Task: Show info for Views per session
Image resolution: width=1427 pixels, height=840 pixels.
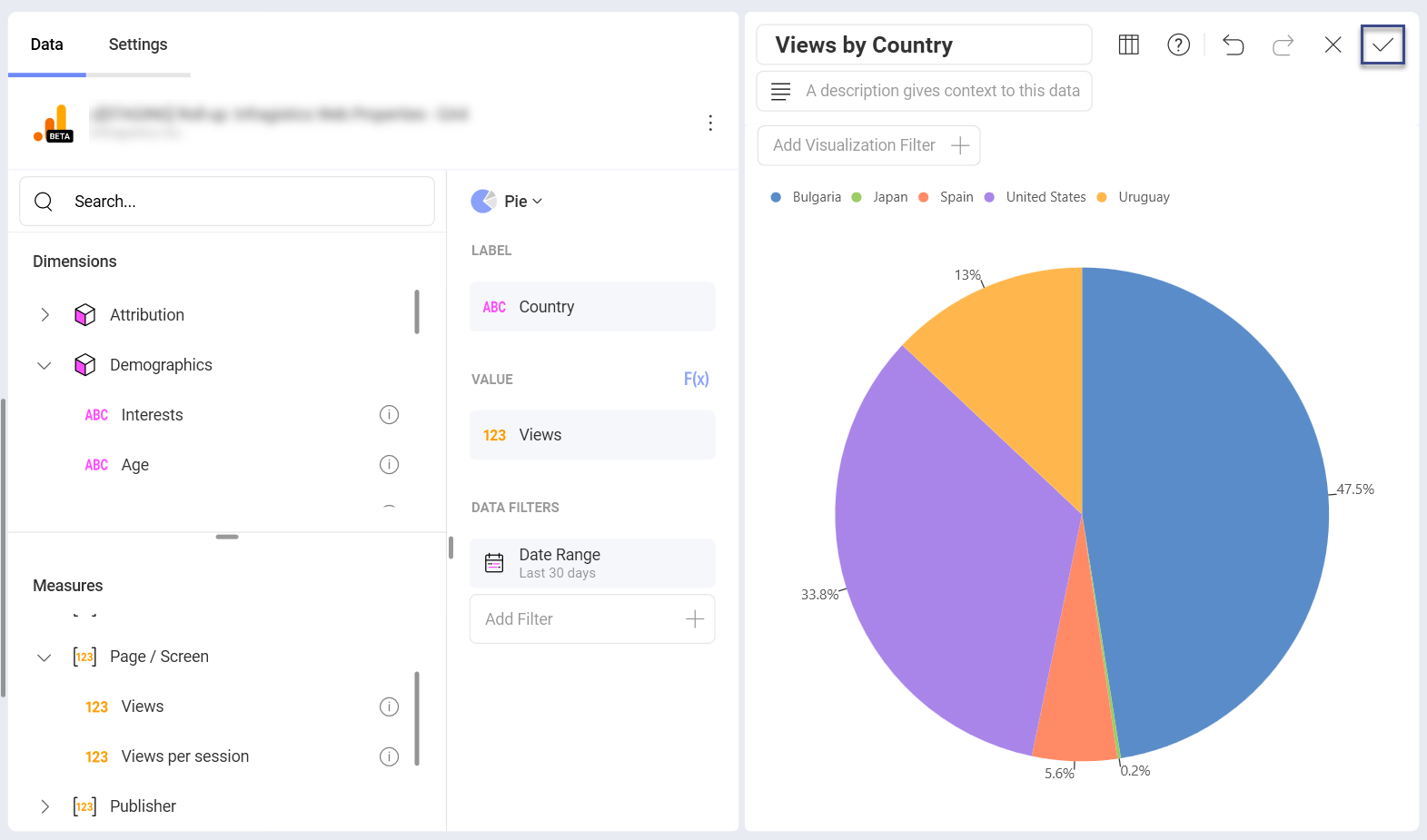Action: pos(389,756)
